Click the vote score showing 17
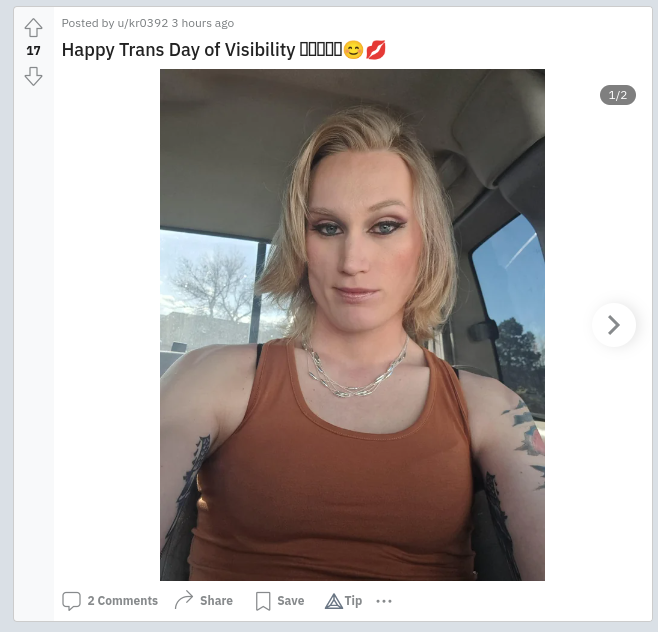 pos(34,51)
